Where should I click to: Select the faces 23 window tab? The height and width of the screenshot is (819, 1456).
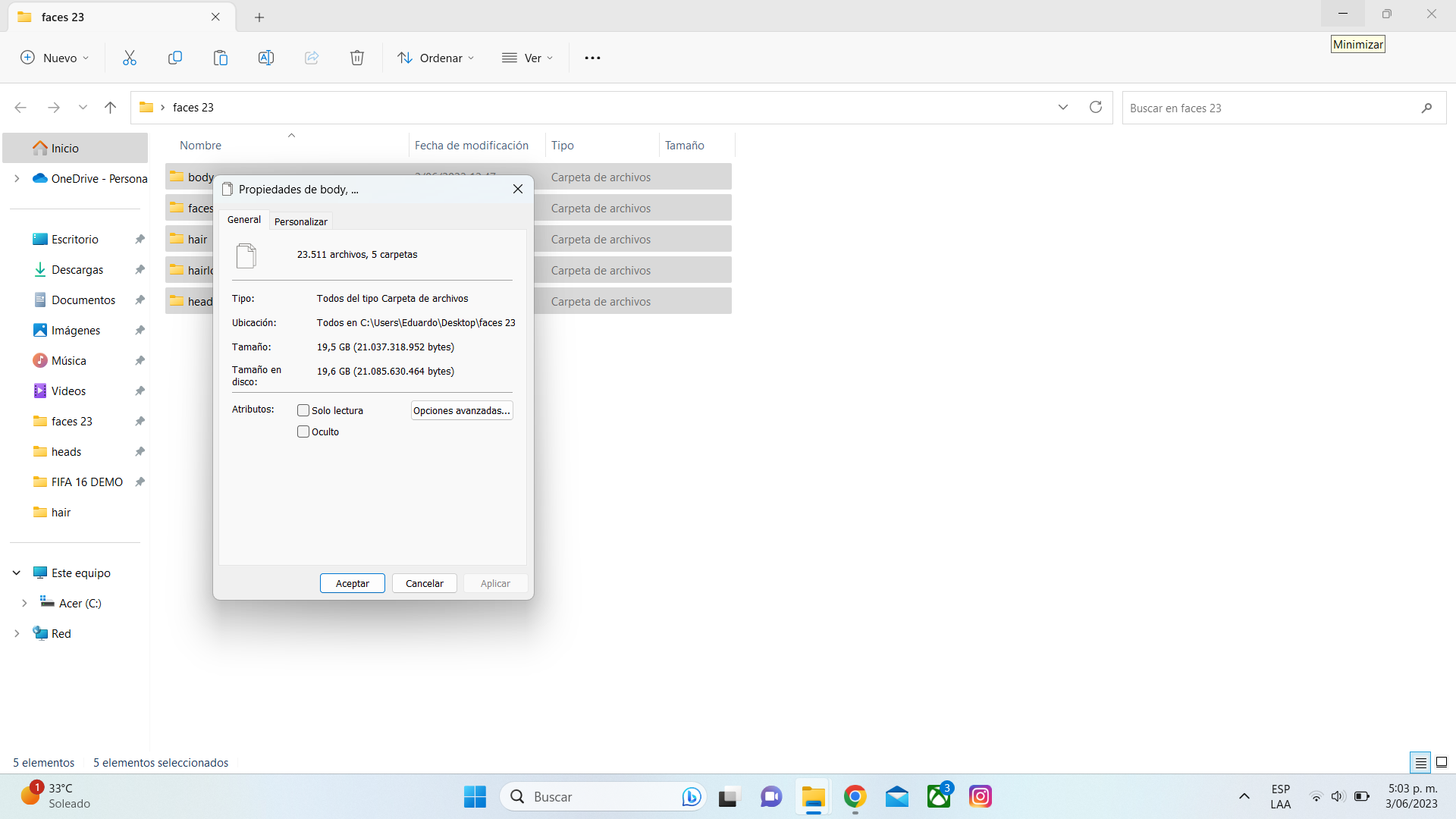click(121, 17)
